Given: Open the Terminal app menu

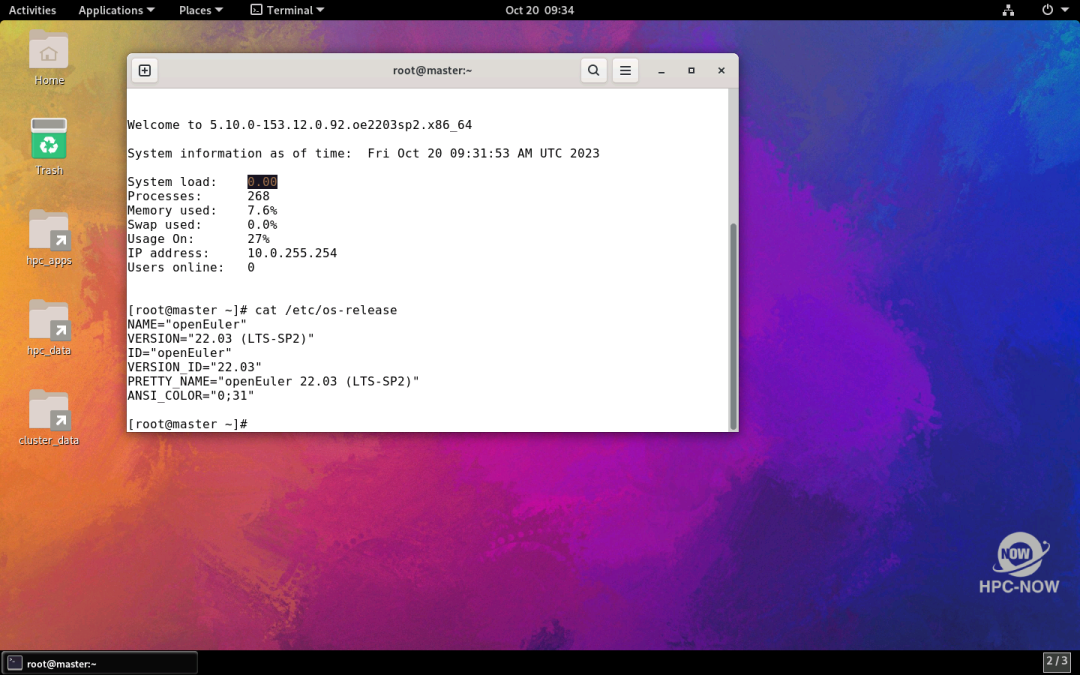Looking at the screenshot, I should coord(287,10).
